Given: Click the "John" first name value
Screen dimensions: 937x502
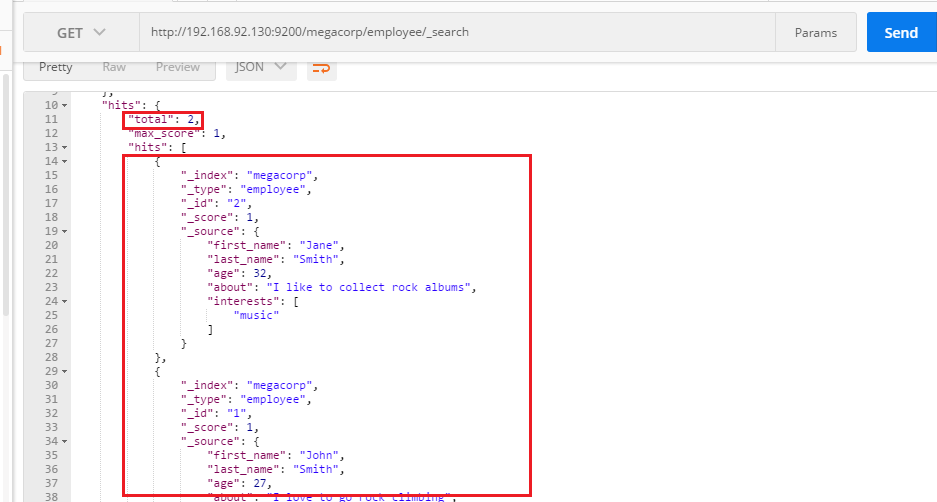Looking at the screenshot, I should tap(319, 455).
